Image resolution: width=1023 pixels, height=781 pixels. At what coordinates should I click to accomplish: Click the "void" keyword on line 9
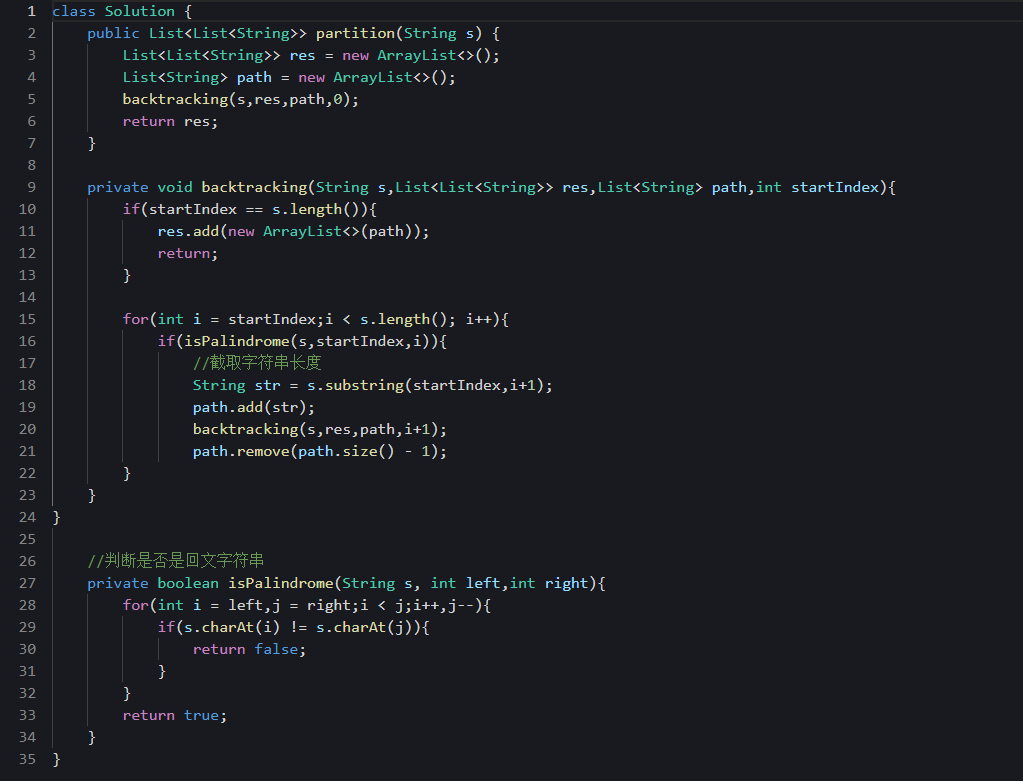pyautogui.click(x=175, y=187)
